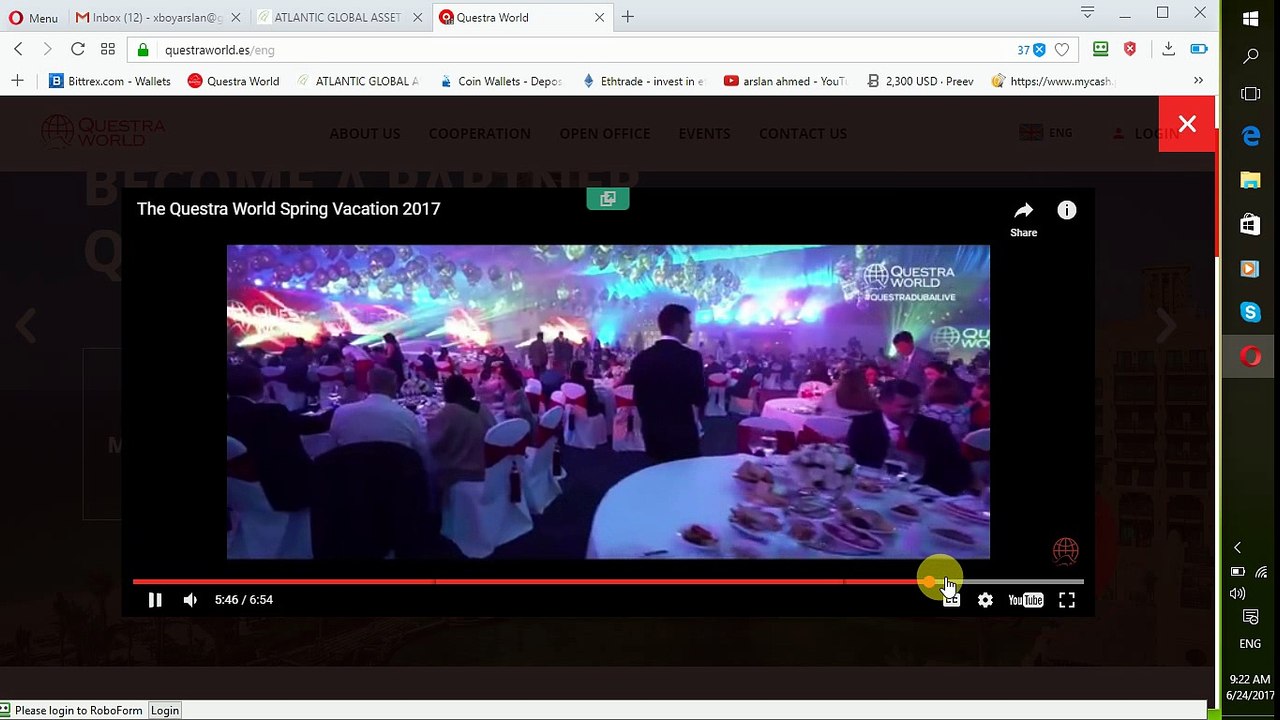Open the ATLANTIC GLOBAL A bookmark
1280x720 pixels.
[x=358, y=81]
